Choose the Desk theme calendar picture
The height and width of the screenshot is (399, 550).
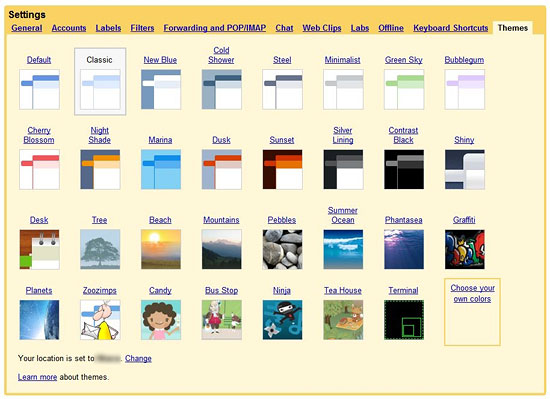[x=39, y=249]
